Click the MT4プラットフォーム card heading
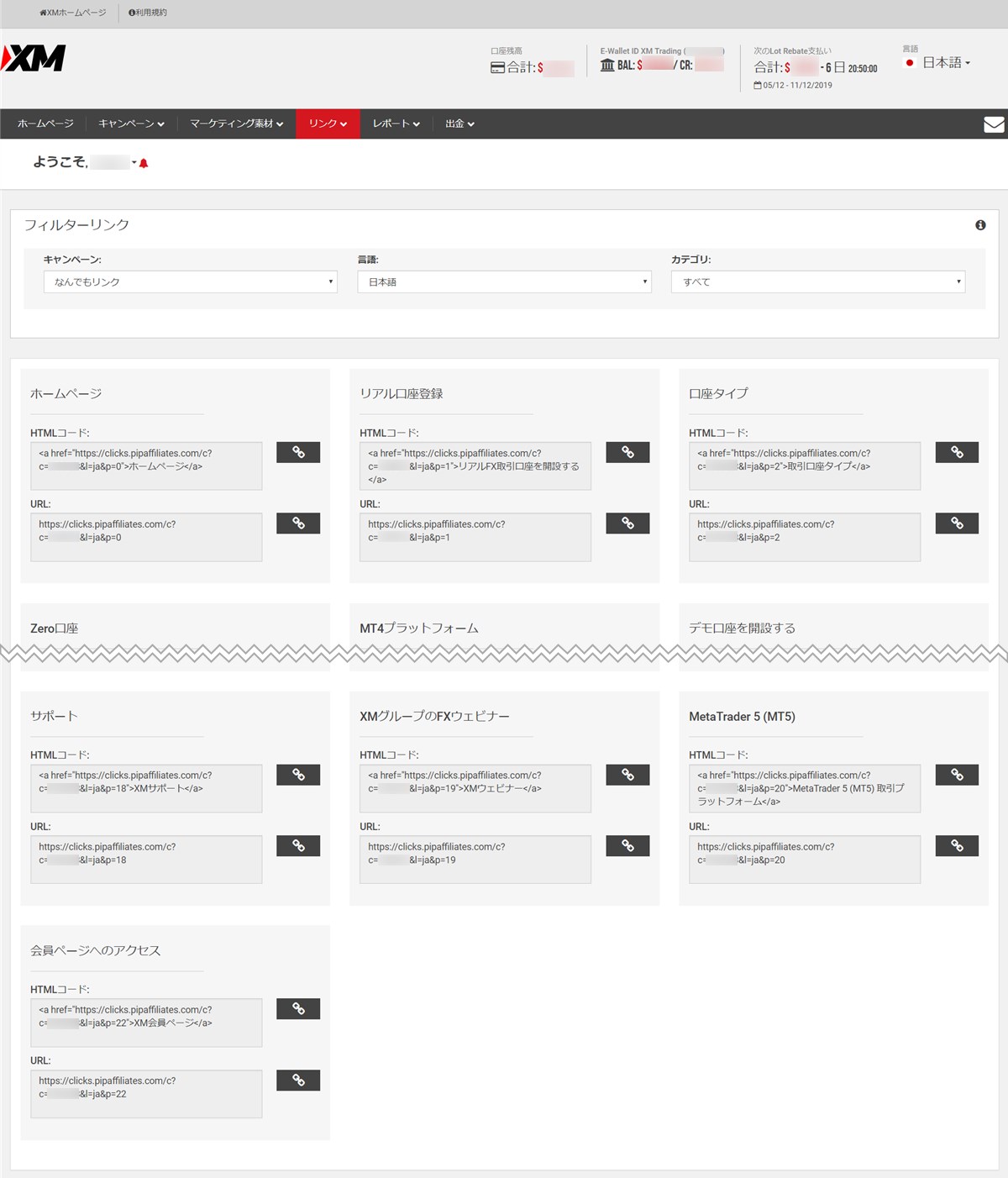Screen dimensions: 1008x1178 [x=419, y=628]
